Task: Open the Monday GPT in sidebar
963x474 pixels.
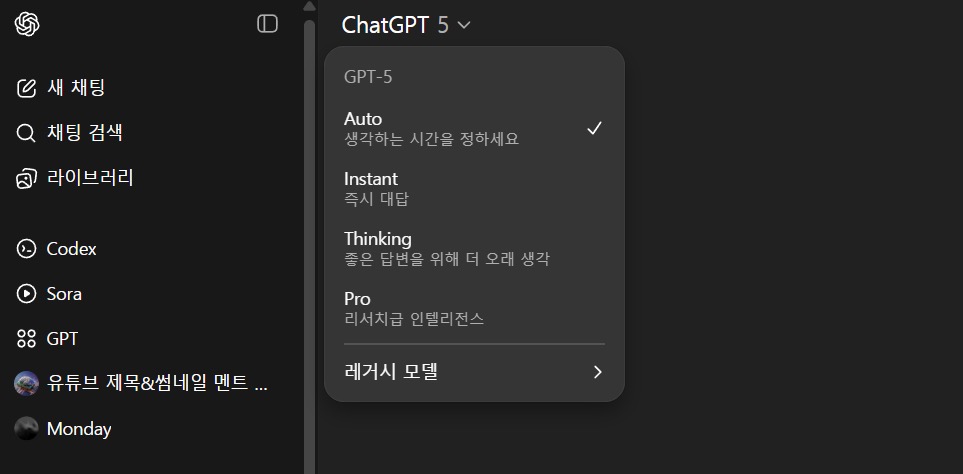Action: coord(79,429)
